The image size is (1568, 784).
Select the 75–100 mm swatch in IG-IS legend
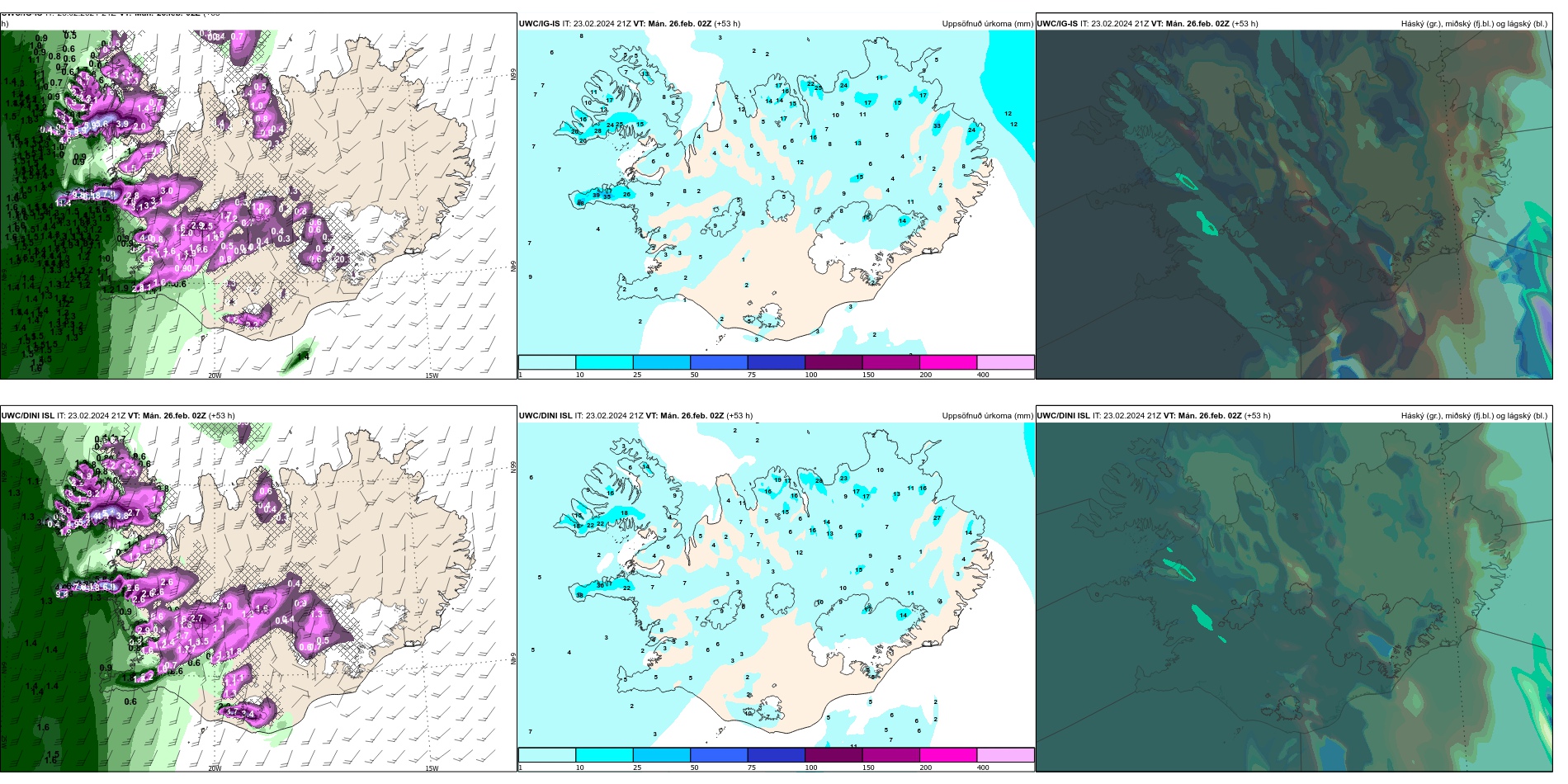click(776, 362)
